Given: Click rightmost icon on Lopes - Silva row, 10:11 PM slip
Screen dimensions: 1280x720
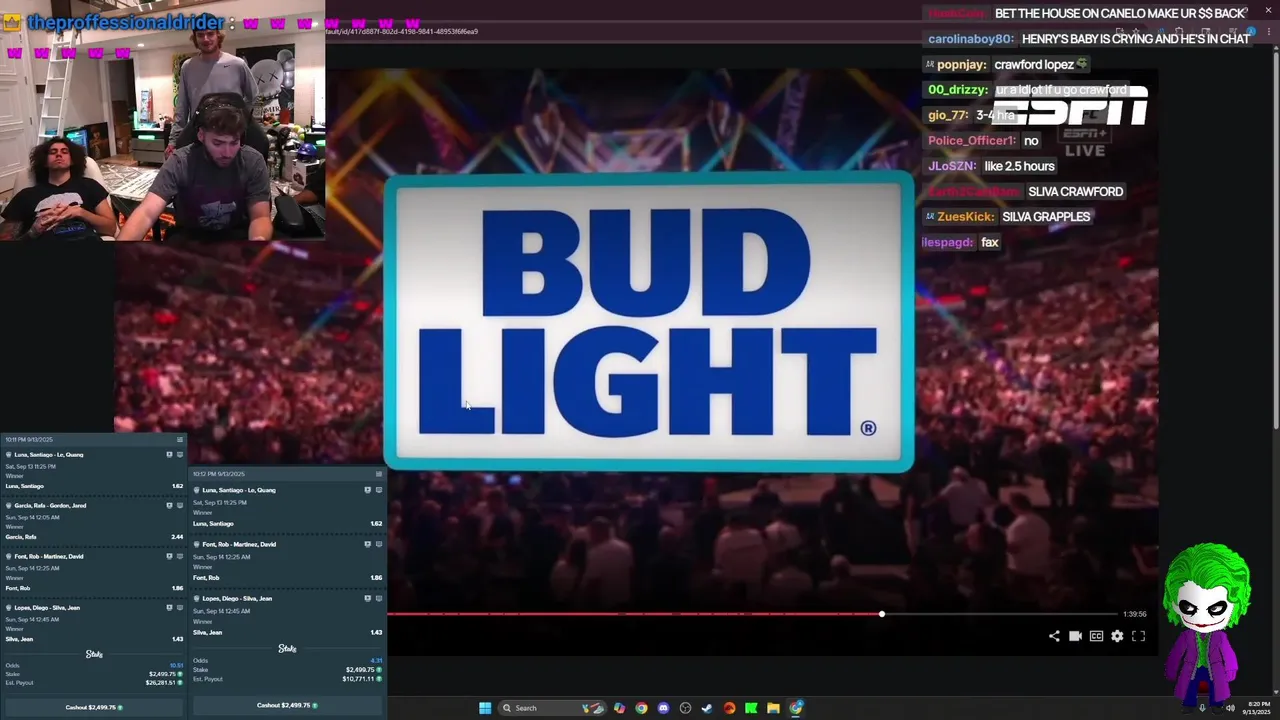Looking at the screenshot, I should point(180,608).
